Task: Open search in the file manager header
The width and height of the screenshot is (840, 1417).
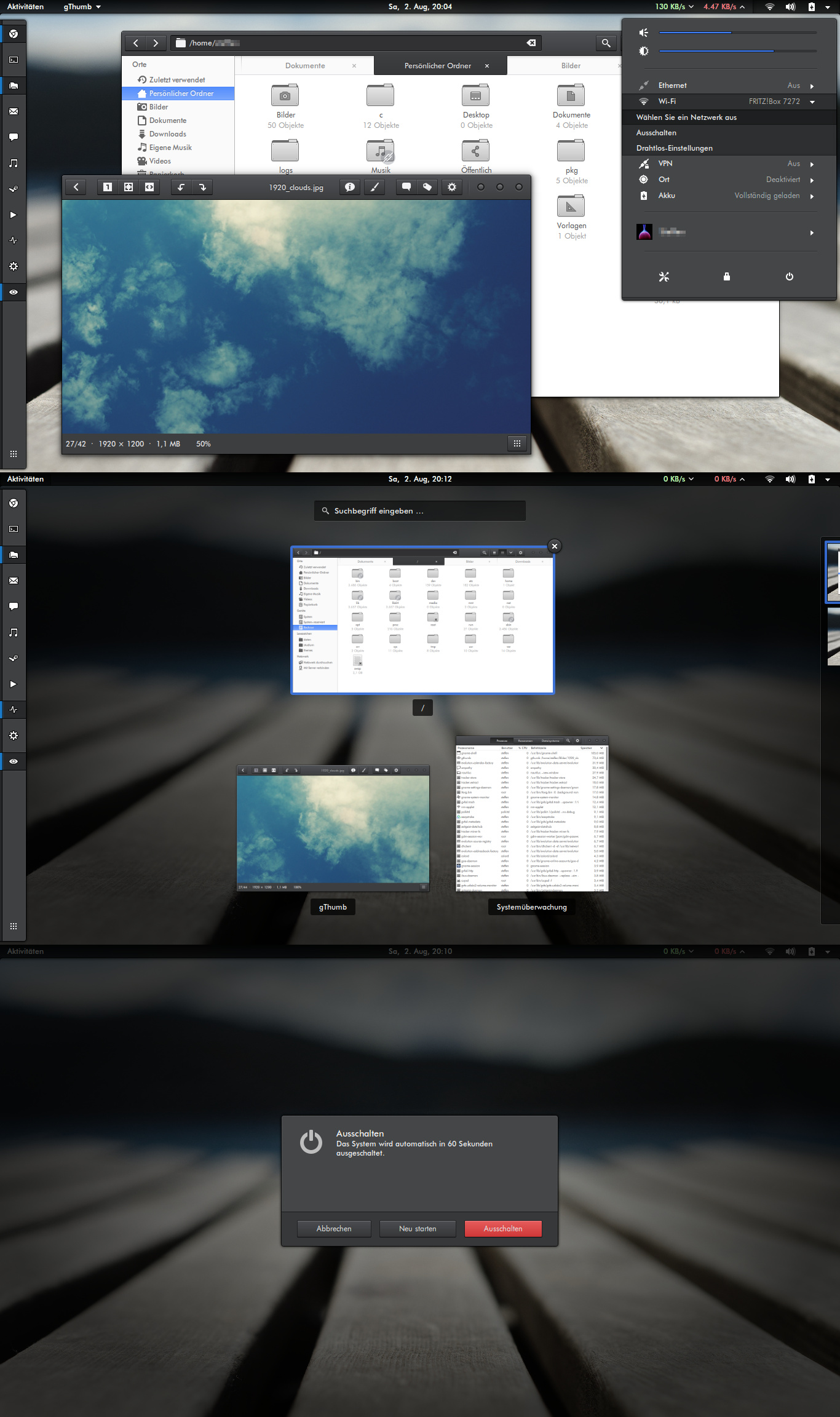Action: tap(606, 43)
